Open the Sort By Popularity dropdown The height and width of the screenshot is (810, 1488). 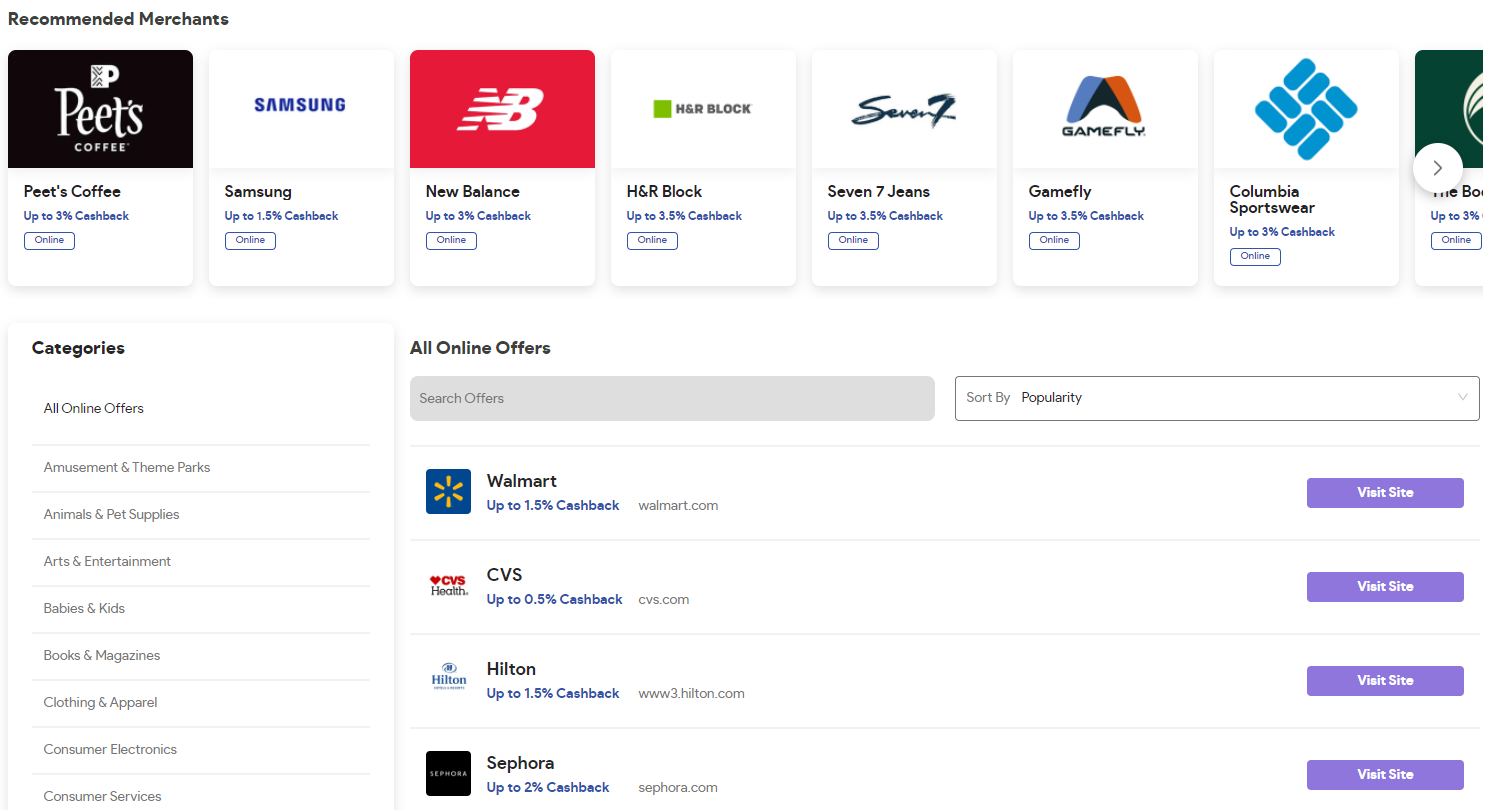pyautogui.click(x=1217, y=398)
